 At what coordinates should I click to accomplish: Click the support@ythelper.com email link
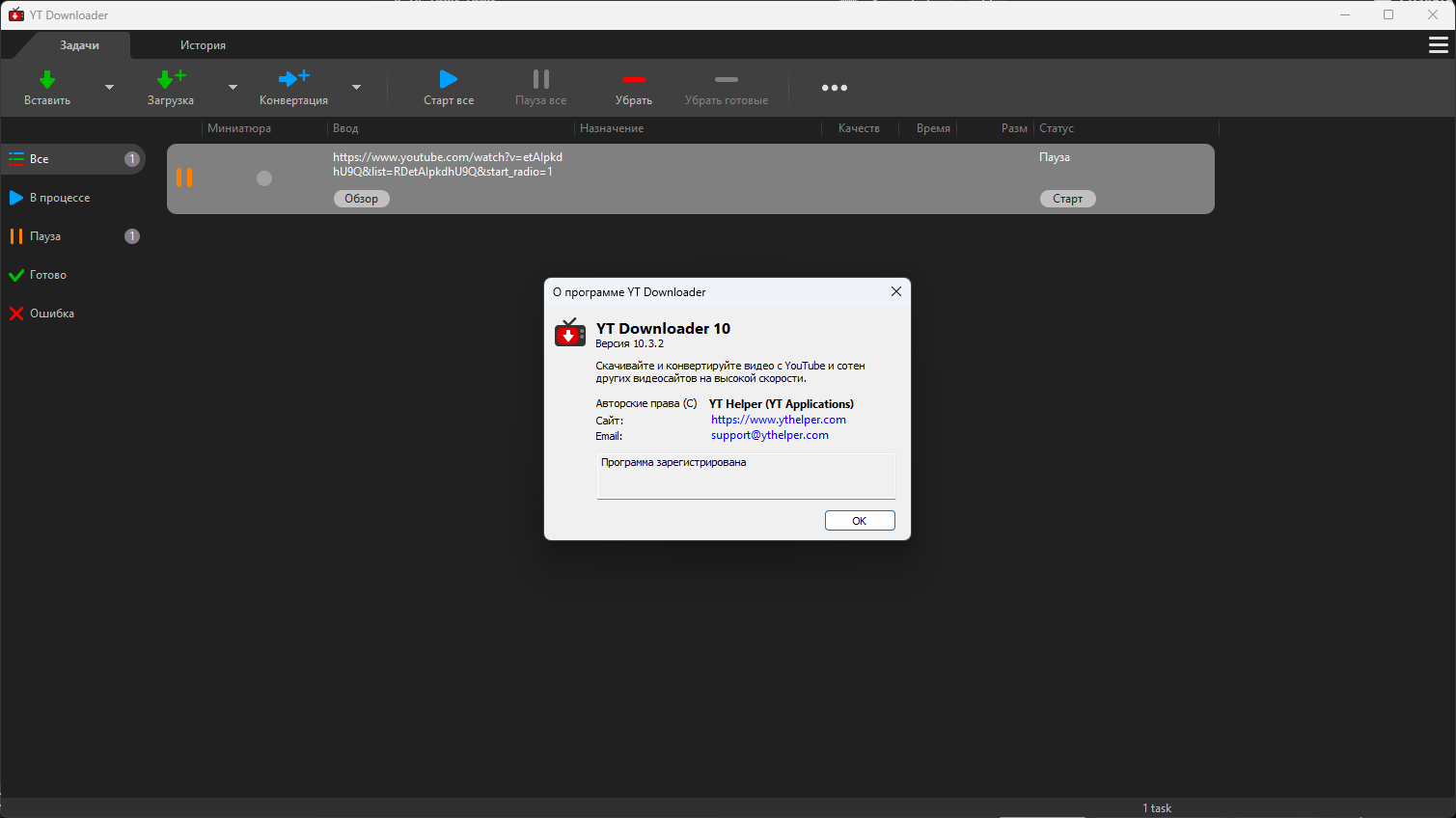click(x=770, y=435)
